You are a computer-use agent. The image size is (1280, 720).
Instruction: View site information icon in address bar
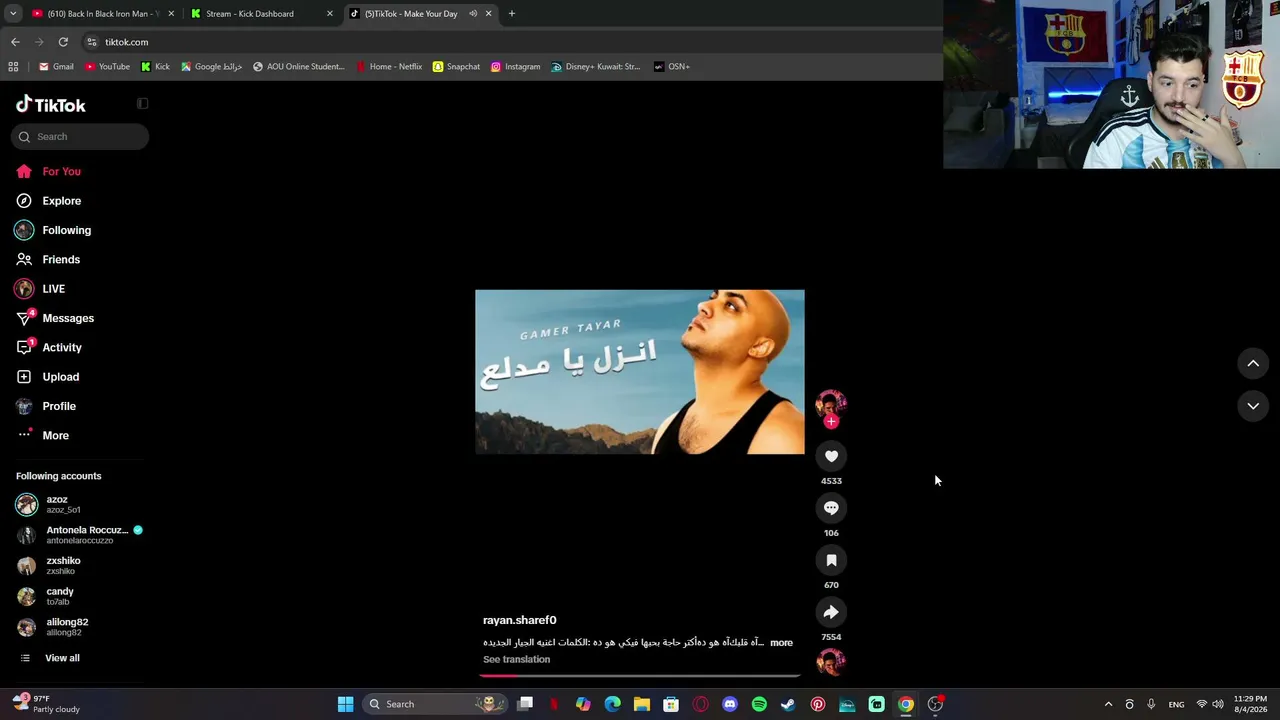[x=92, y=42]
